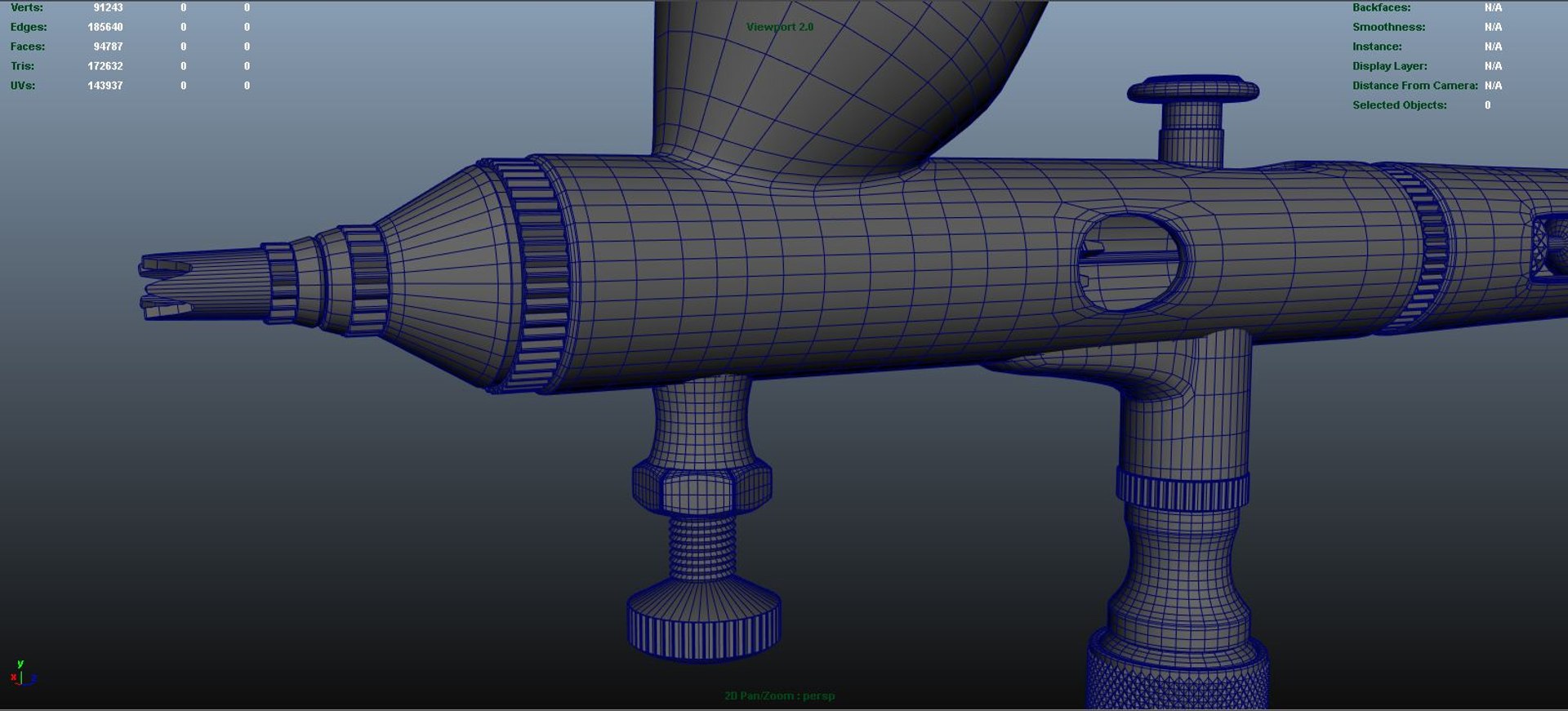Click the XYZ axis orientation gizmo

tap(23, 673)
